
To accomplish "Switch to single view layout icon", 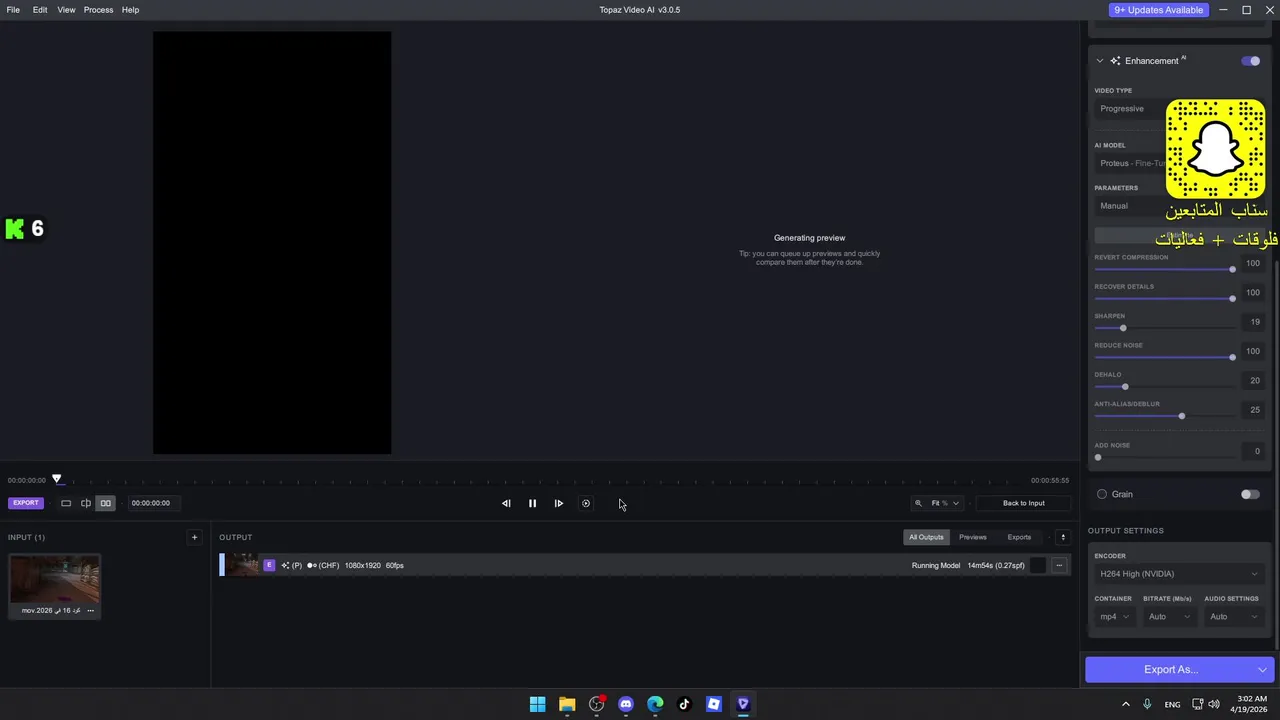I will tap(66, 503).
